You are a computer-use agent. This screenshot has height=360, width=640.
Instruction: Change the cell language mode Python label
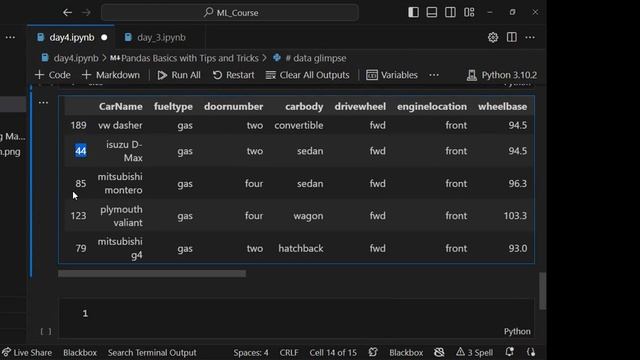click(517, 331)
